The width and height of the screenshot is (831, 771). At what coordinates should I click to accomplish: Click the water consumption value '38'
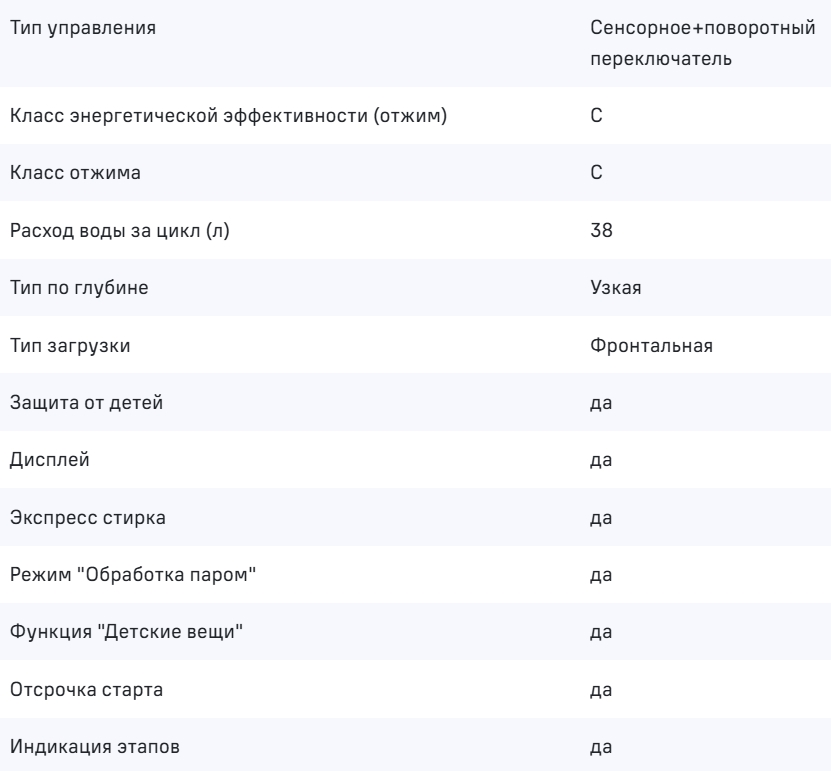(600, 230)
